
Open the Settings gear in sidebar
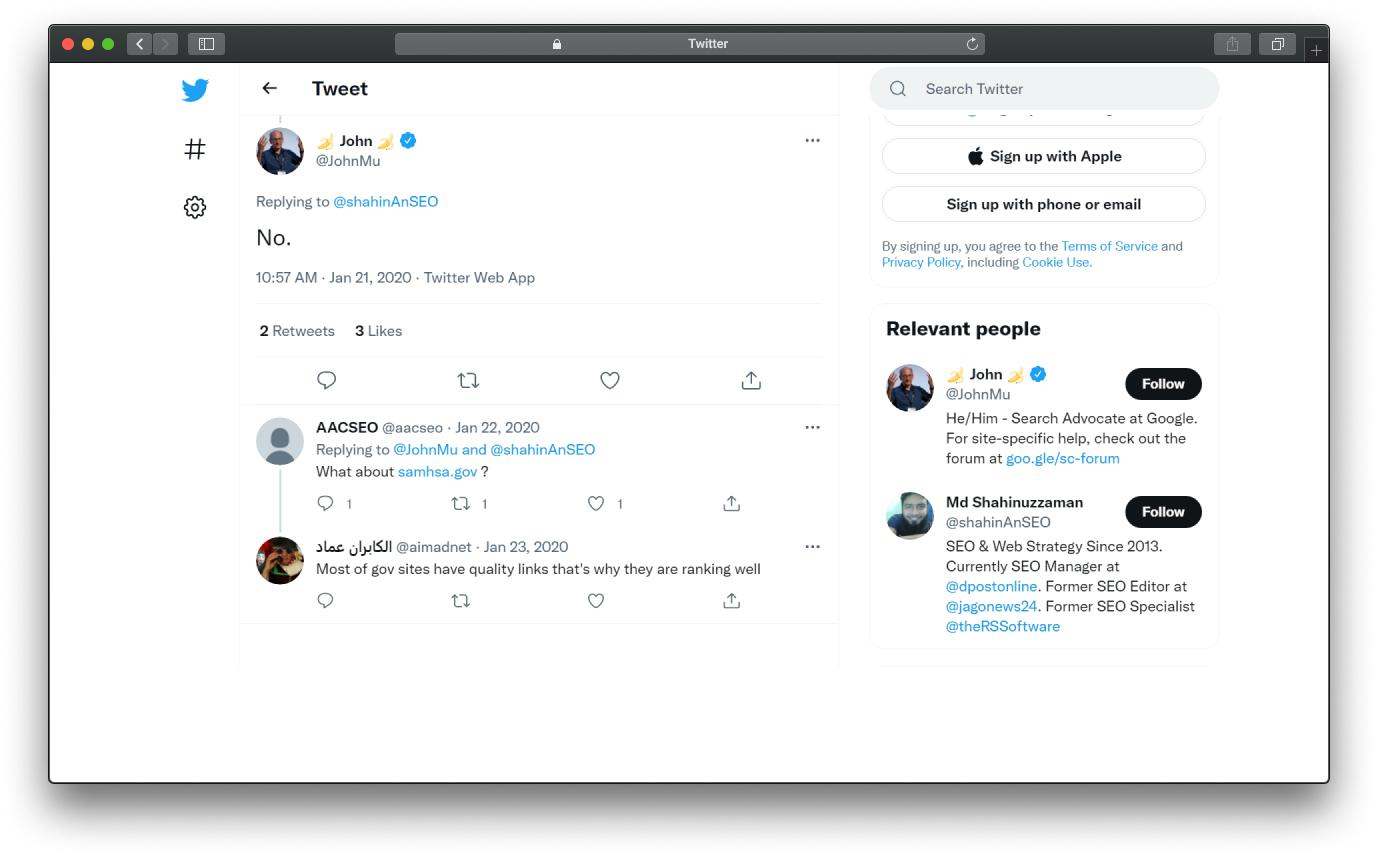point(195,207)
